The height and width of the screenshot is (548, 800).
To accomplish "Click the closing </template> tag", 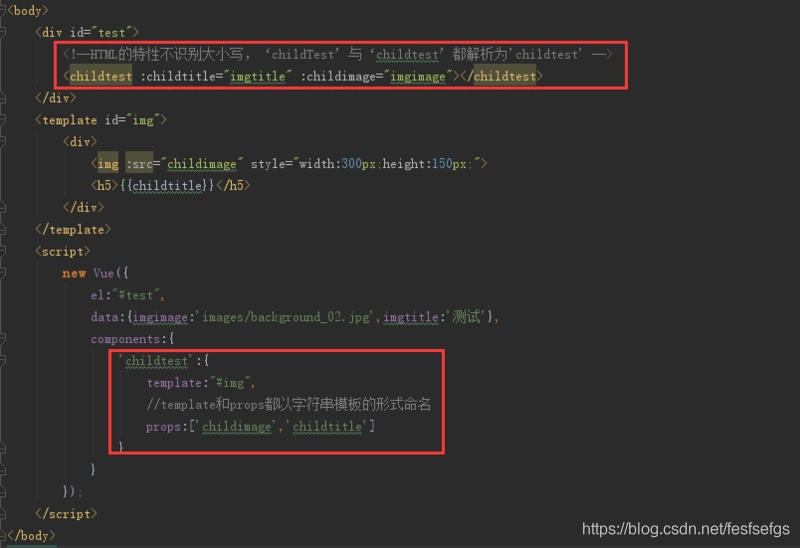I will [x=73, y=230].
